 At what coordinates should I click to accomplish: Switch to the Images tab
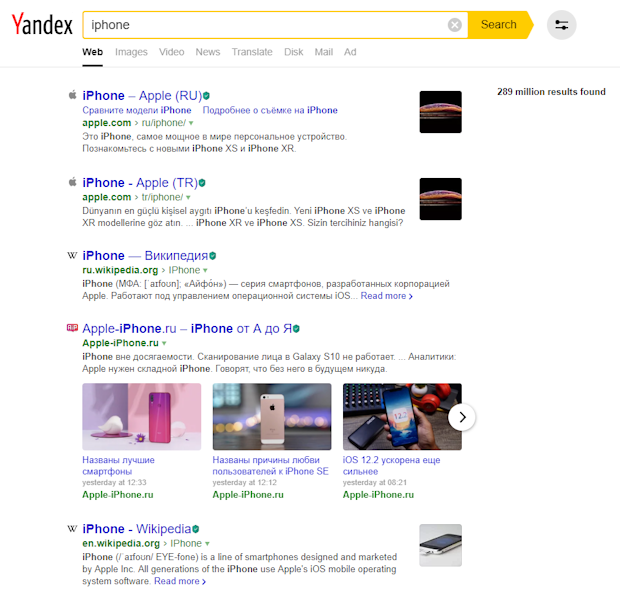(131, 52)
